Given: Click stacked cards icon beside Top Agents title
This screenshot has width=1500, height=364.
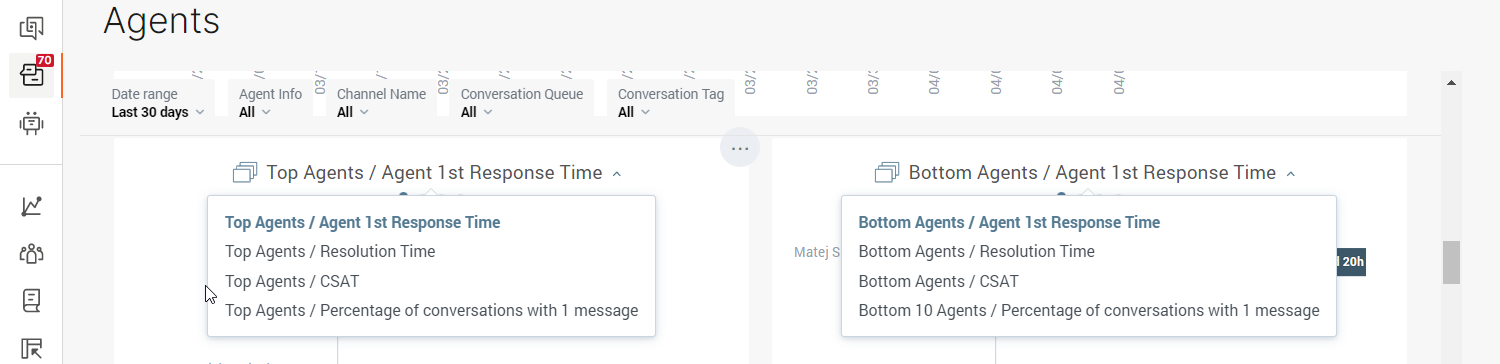Looking at the screenshot, I should 245,173.
